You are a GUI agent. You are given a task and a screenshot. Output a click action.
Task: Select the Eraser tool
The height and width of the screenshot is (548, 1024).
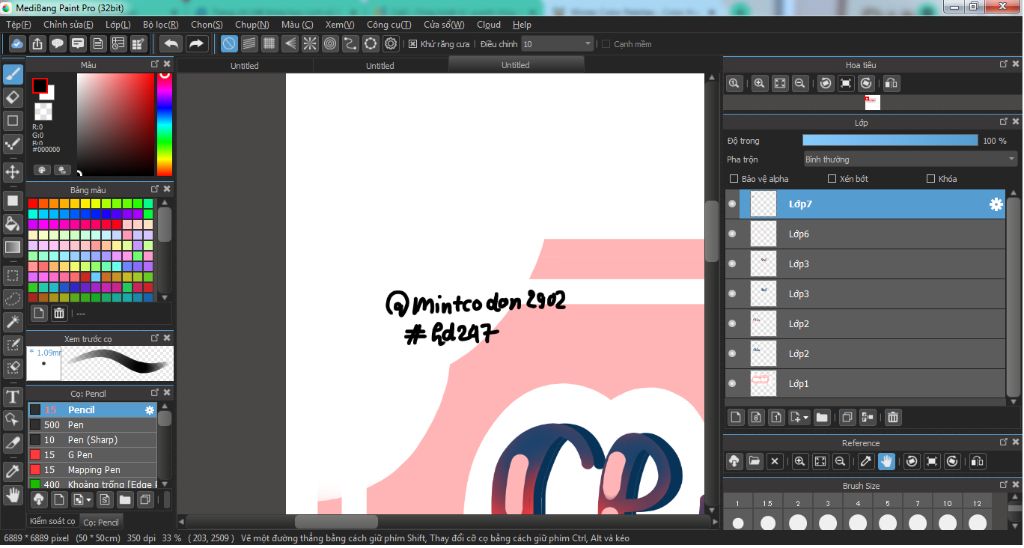point(12,97)
